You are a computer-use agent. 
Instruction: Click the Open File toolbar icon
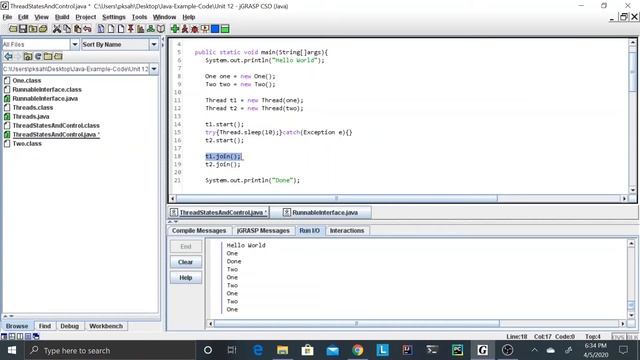(x=13, y=29)
